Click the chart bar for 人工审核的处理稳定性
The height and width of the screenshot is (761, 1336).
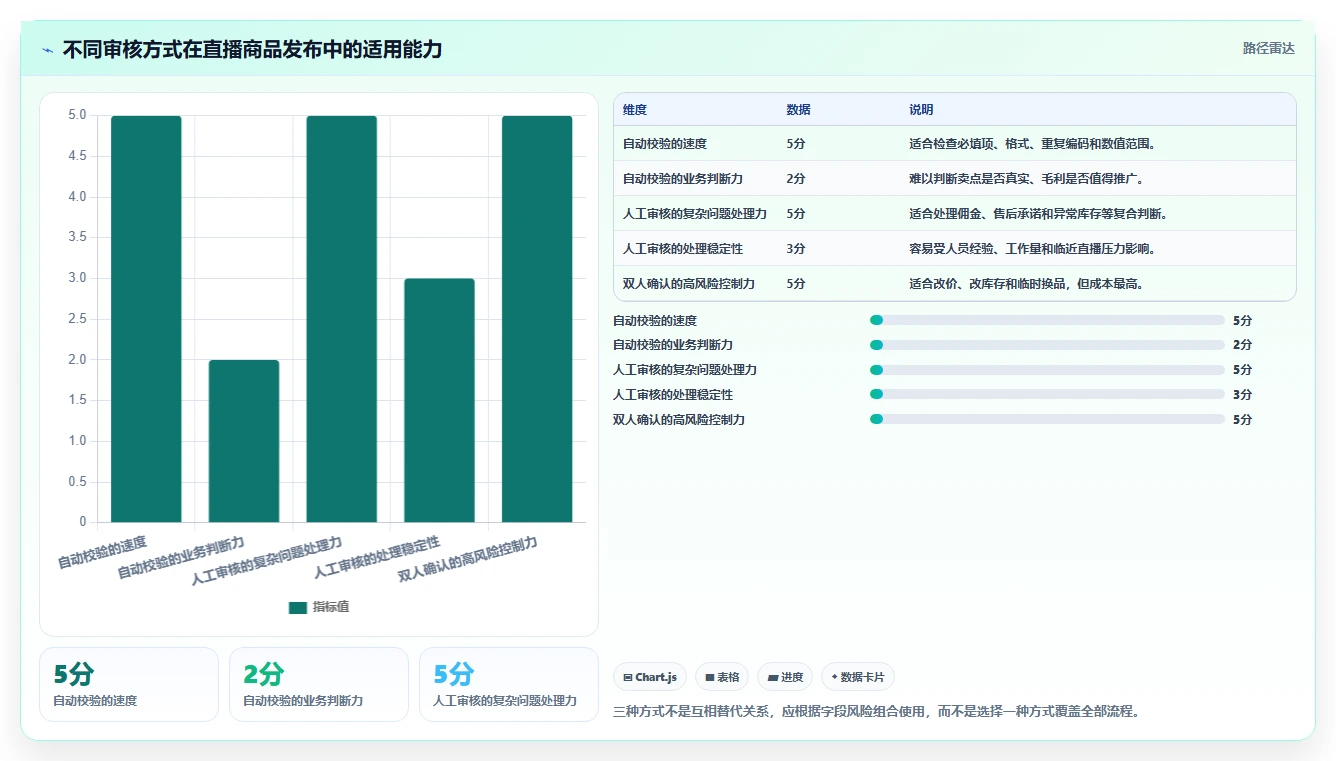coord(439,400)
